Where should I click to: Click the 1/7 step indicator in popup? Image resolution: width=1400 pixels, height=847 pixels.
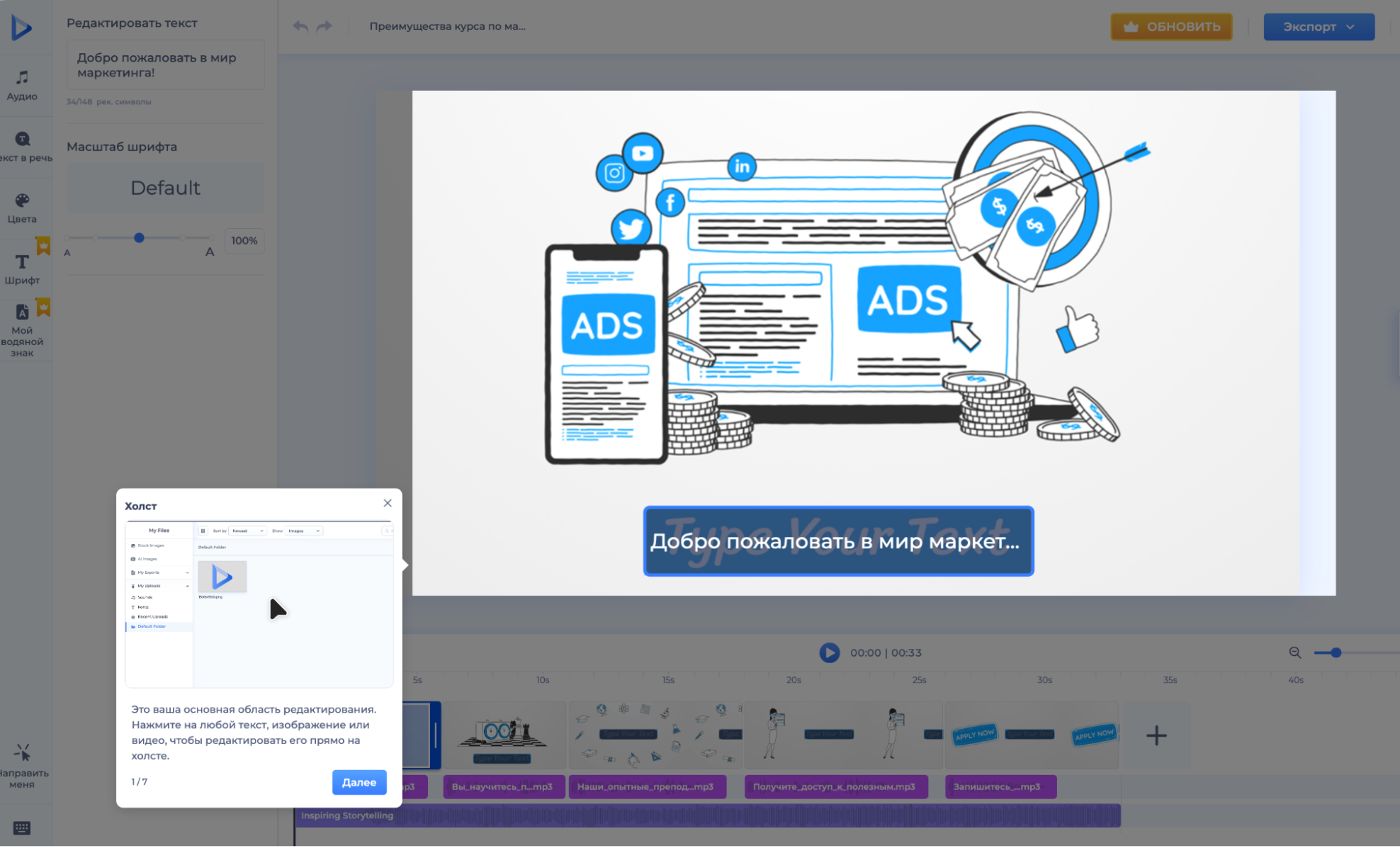[139, 782]
